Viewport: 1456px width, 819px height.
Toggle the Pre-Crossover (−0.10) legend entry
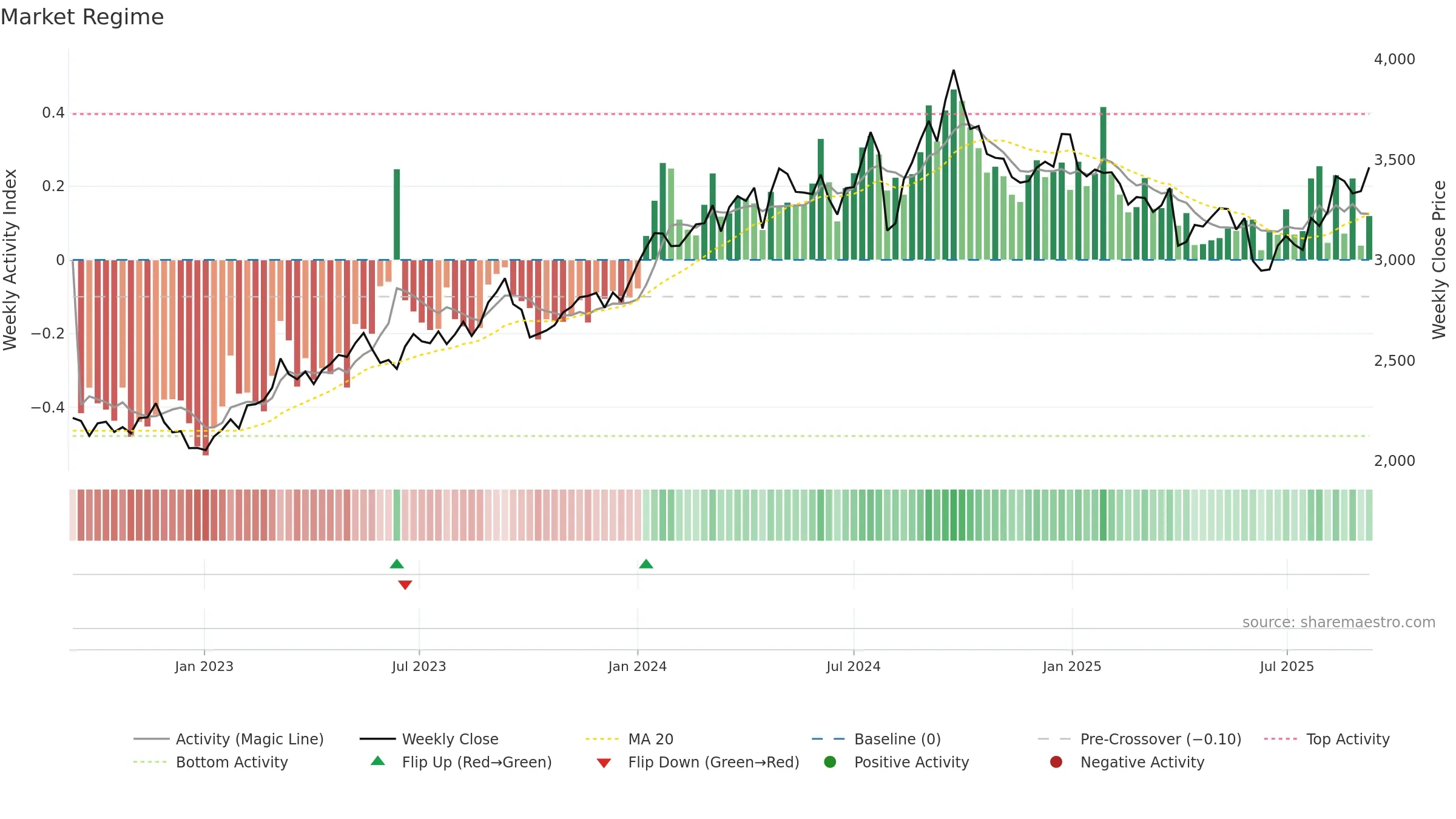click(1139, 739)
